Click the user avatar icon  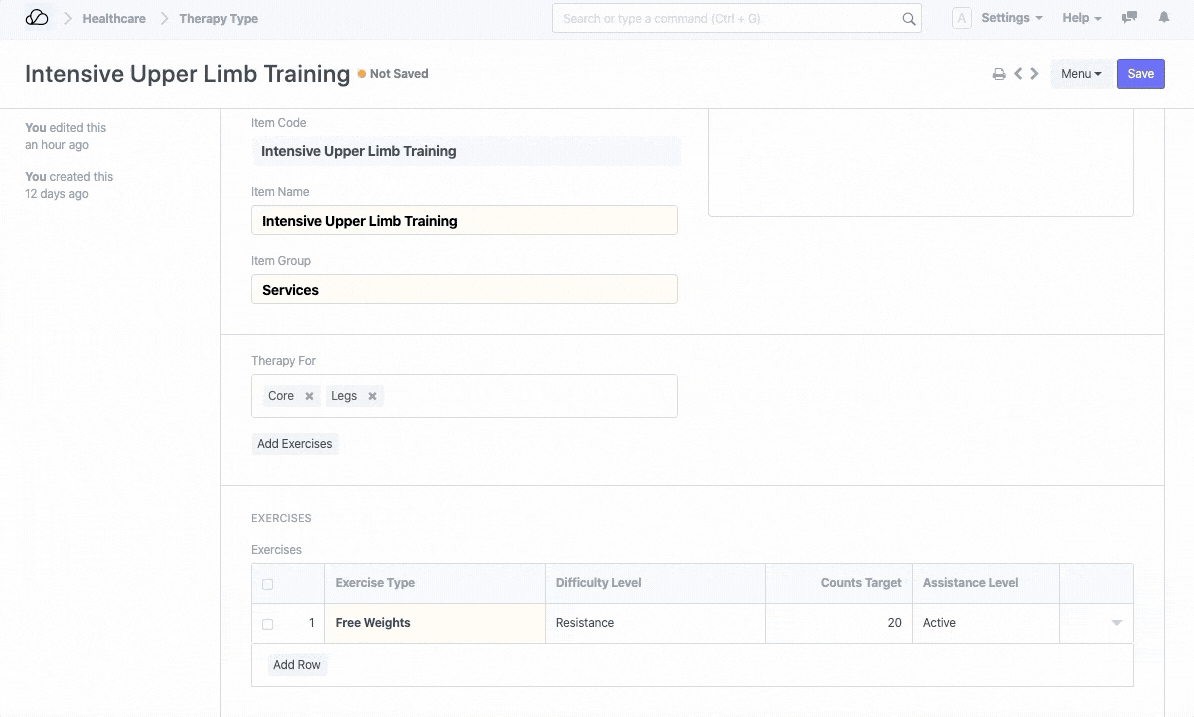click(x=961, y=18)
